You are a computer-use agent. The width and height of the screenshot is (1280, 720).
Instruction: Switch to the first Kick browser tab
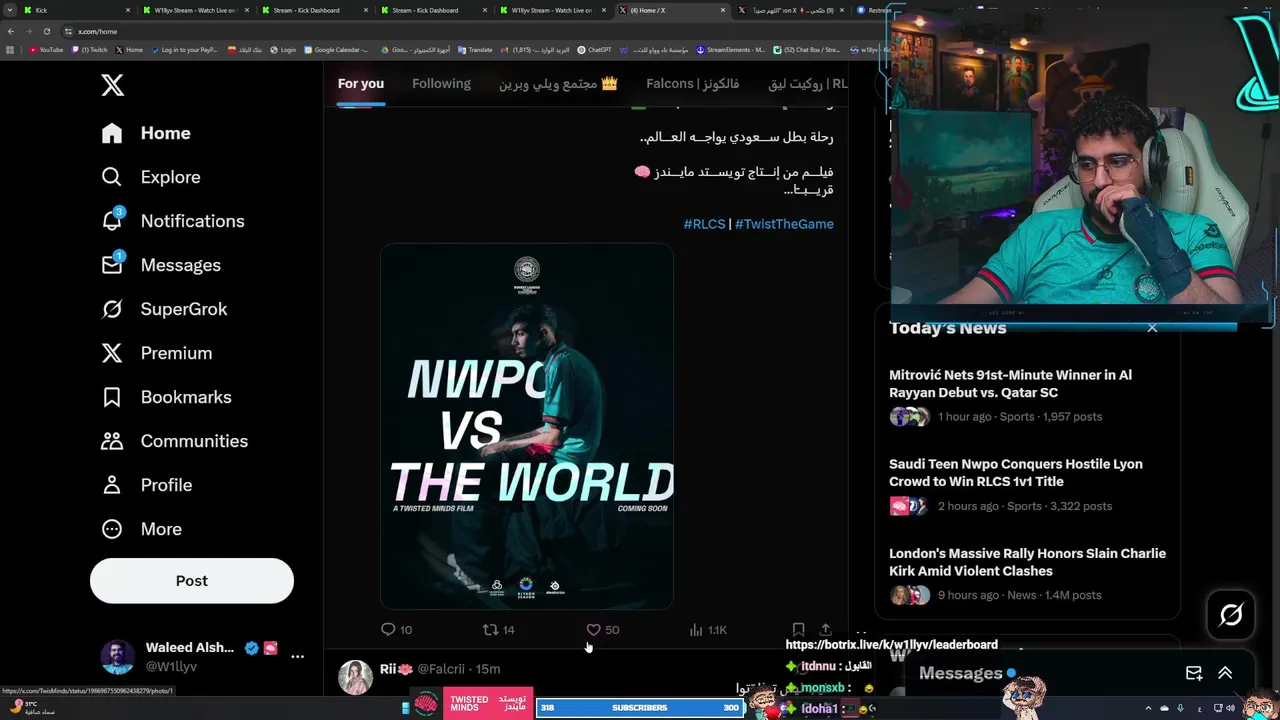coord(80,10)
